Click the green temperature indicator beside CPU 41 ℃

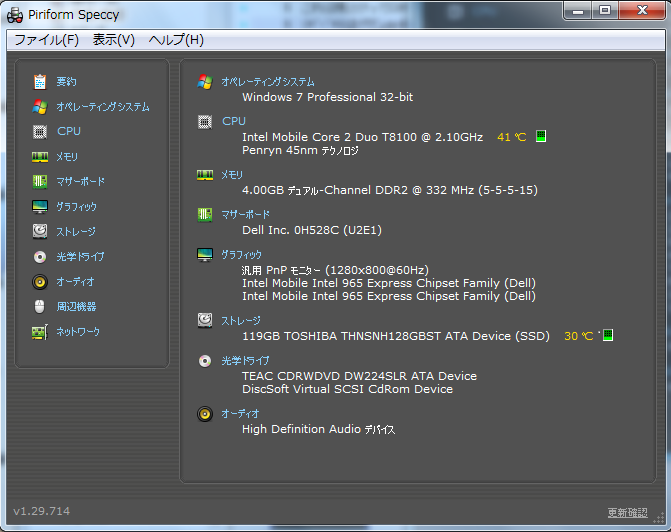[541, 137]
